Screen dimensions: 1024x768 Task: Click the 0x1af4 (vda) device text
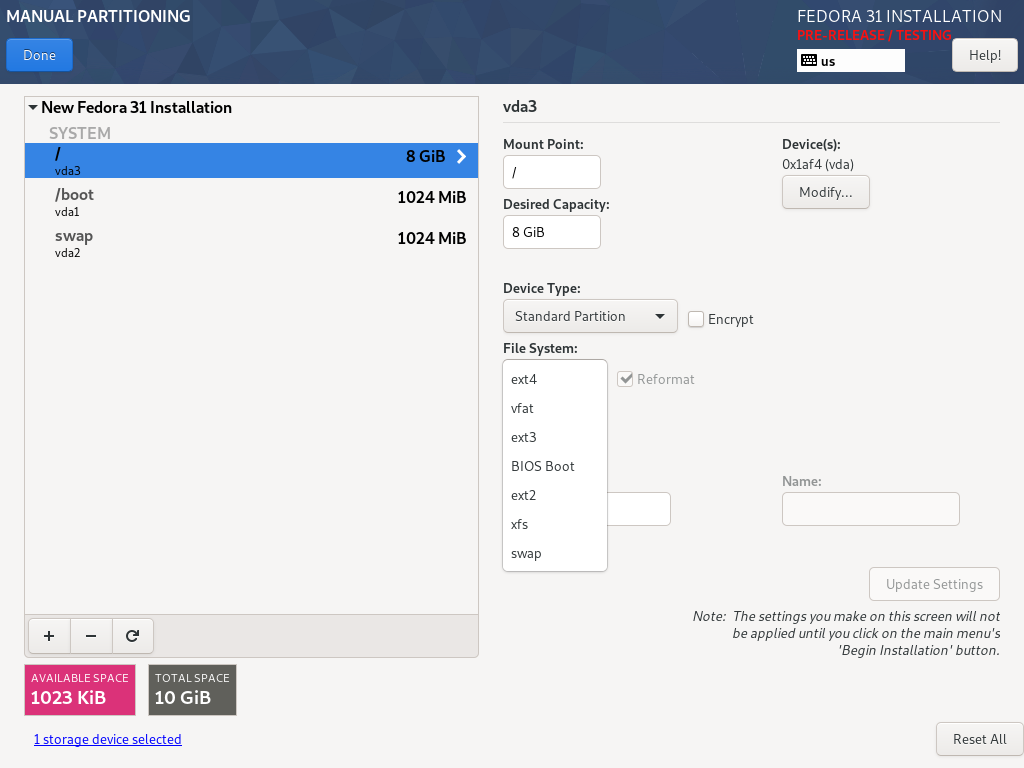[818, 165]
